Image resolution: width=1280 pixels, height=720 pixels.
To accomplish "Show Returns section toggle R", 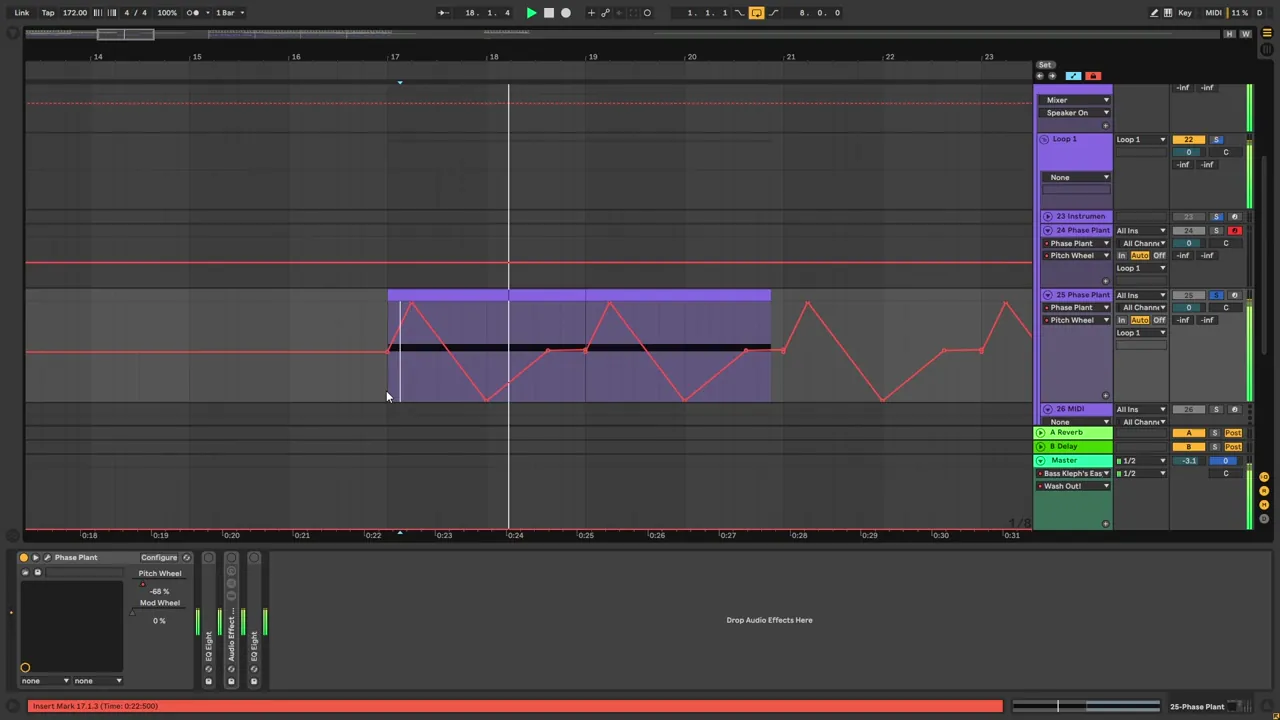I will pos(1264,492).
